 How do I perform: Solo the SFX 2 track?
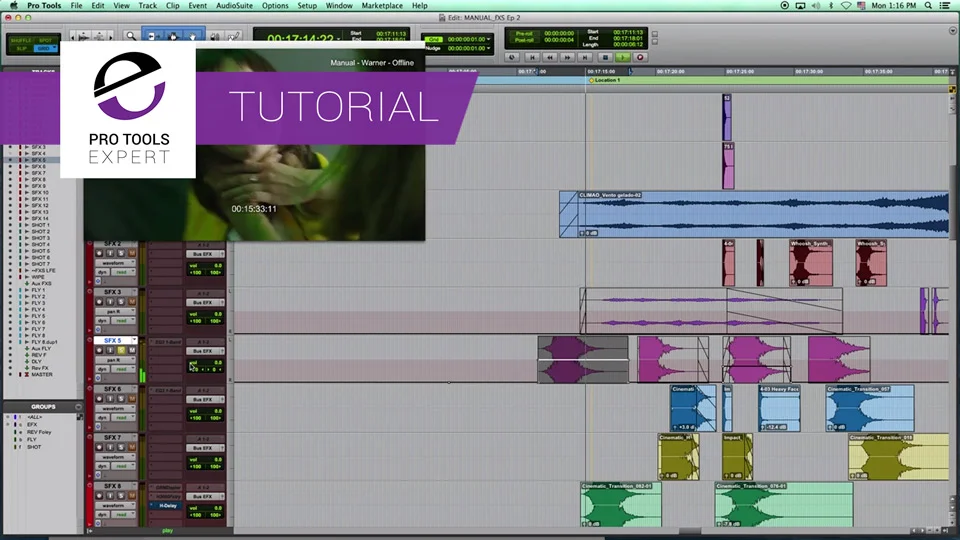coord(121,253)
